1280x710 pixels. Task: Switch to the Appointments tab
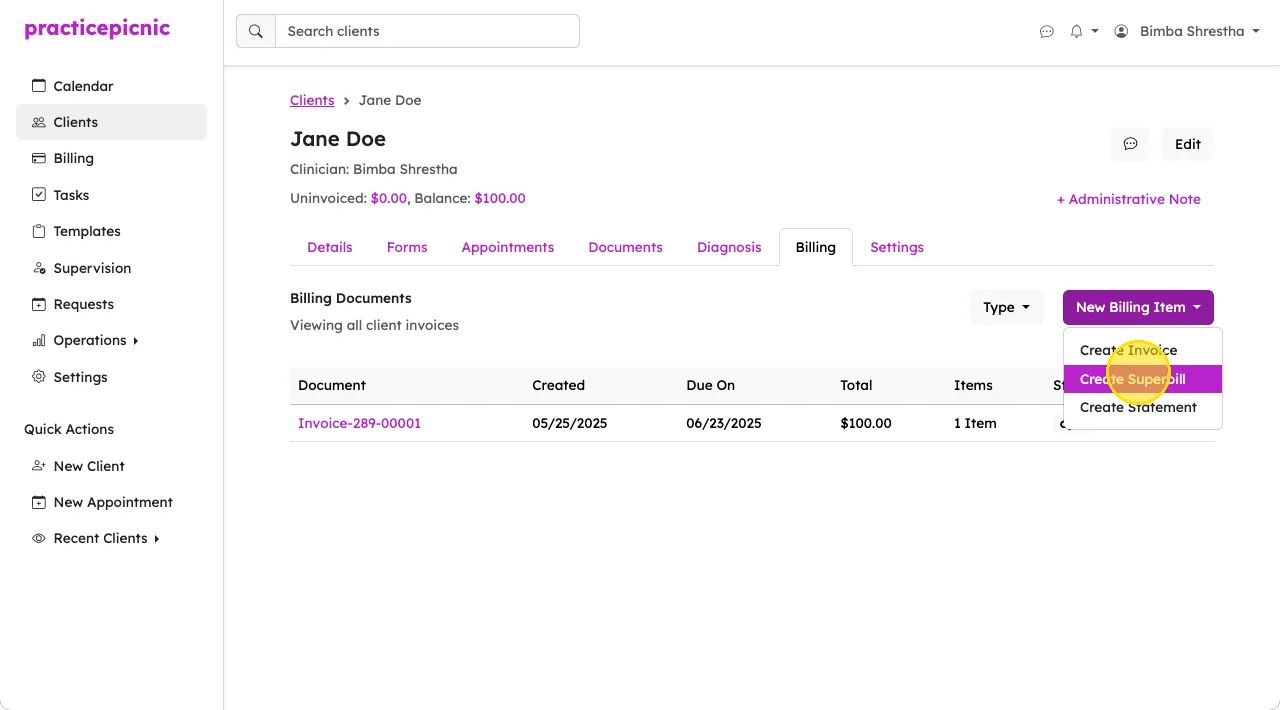click(508, 247)
